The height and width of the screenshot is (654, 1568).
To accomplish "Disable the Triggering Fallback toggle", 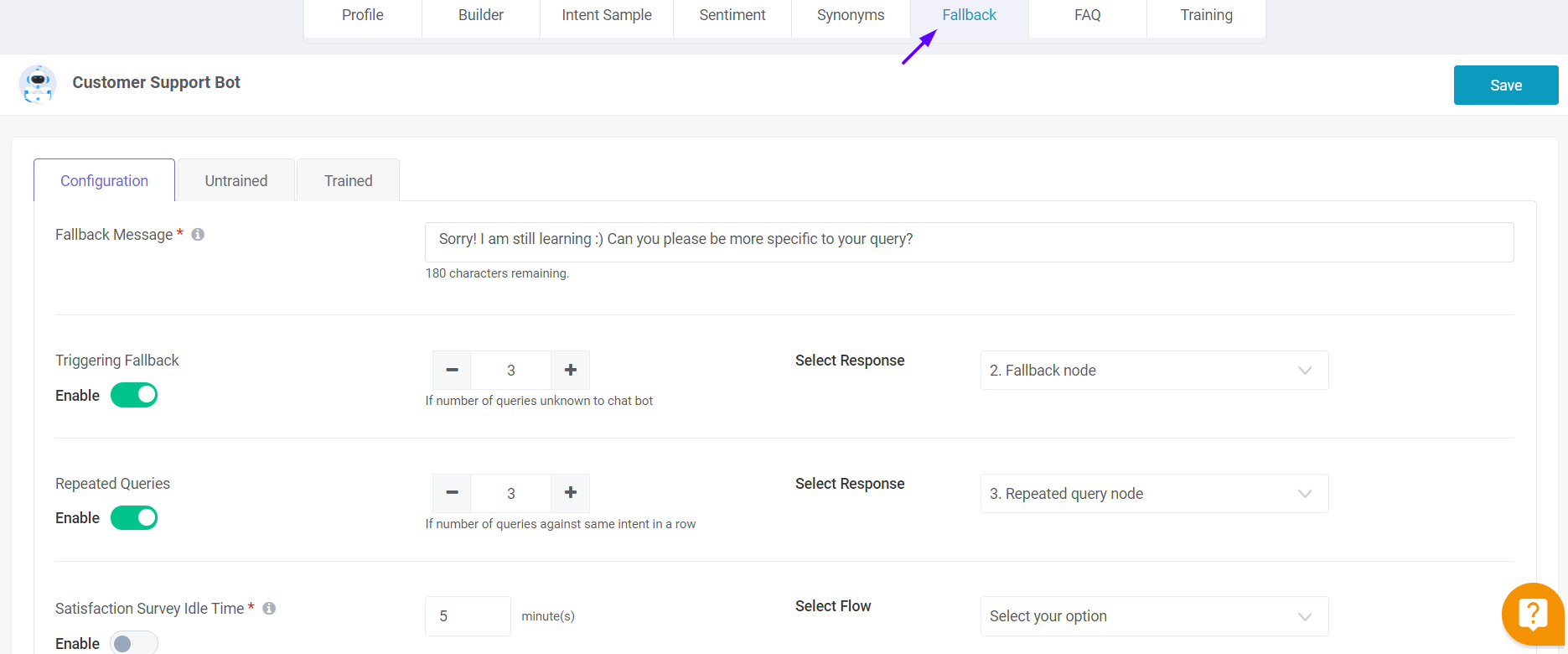I will point(134,395).
